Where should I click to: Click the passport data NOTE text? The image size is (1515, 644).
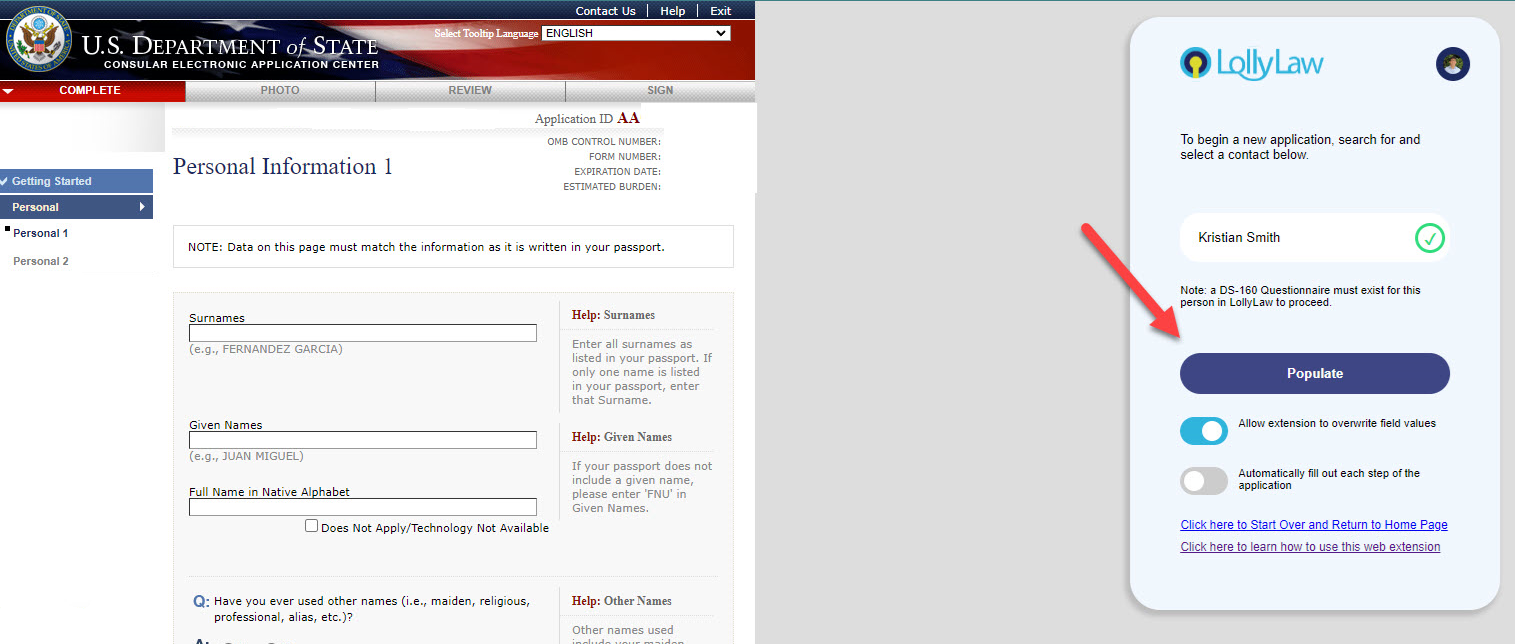point(426,246)
